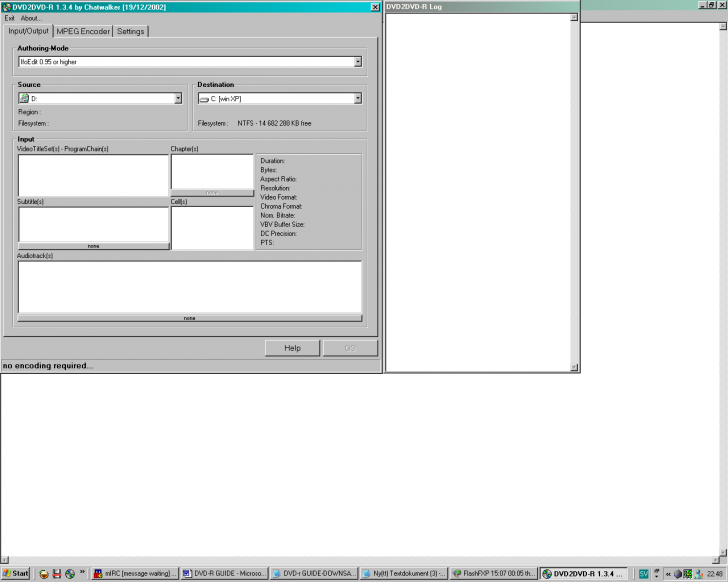Click the DVD2DVD-R Log scroll up arrow

coord(574,17)
